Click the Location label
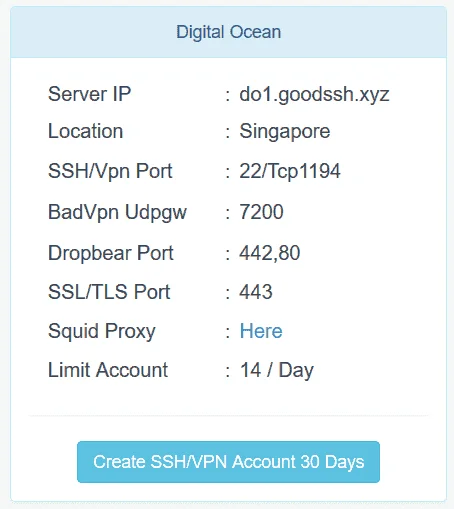 point(86,131)
